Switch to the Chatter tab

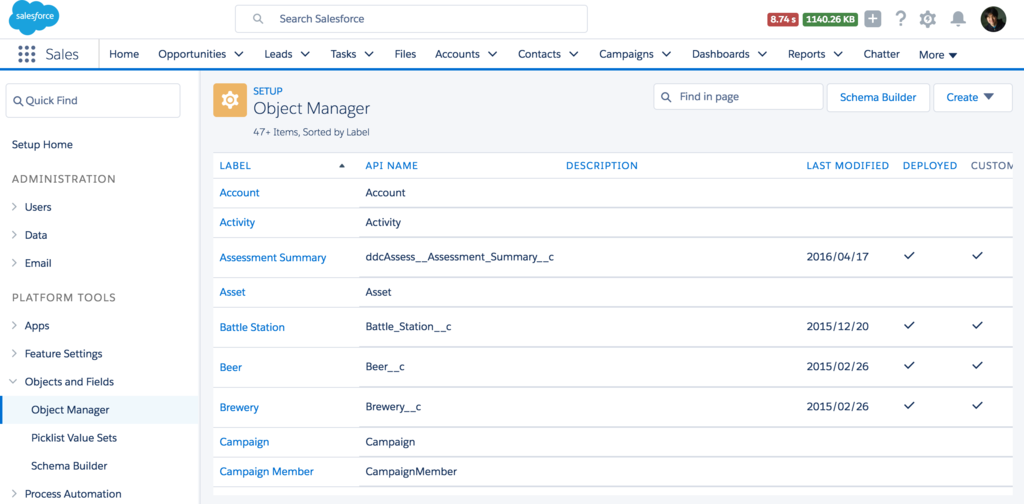click(x=881, y=54)
